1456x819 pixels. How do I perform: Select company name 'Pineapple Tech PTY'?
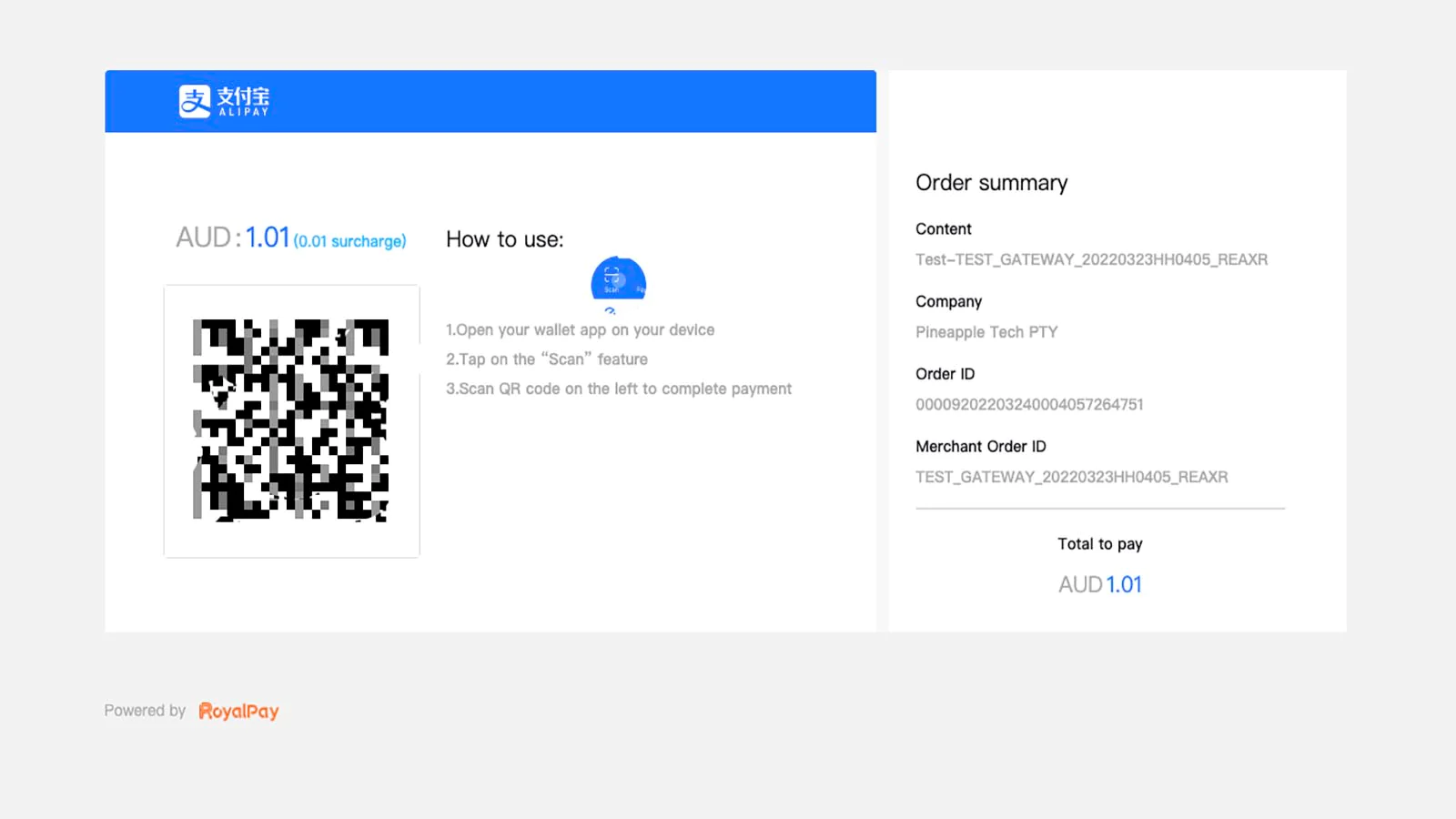(987, 332)
